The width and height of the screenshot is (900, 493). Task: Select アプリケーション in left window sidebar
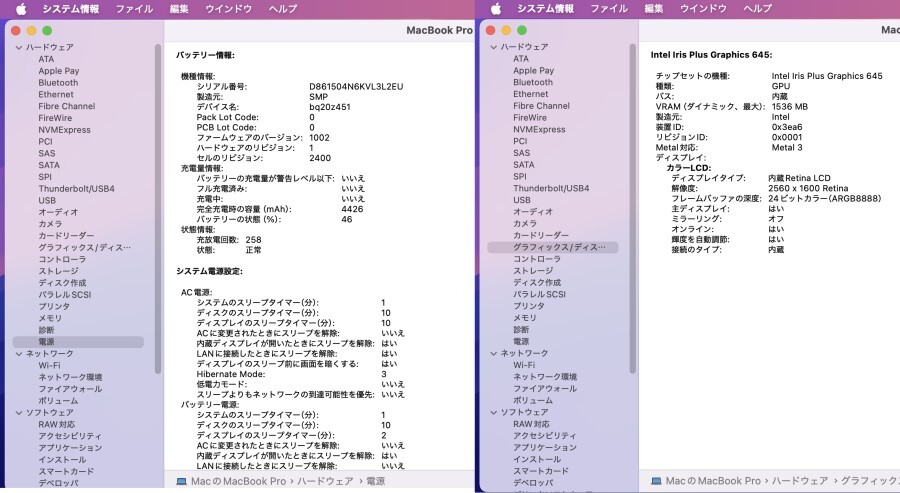[x=70, y=448]
